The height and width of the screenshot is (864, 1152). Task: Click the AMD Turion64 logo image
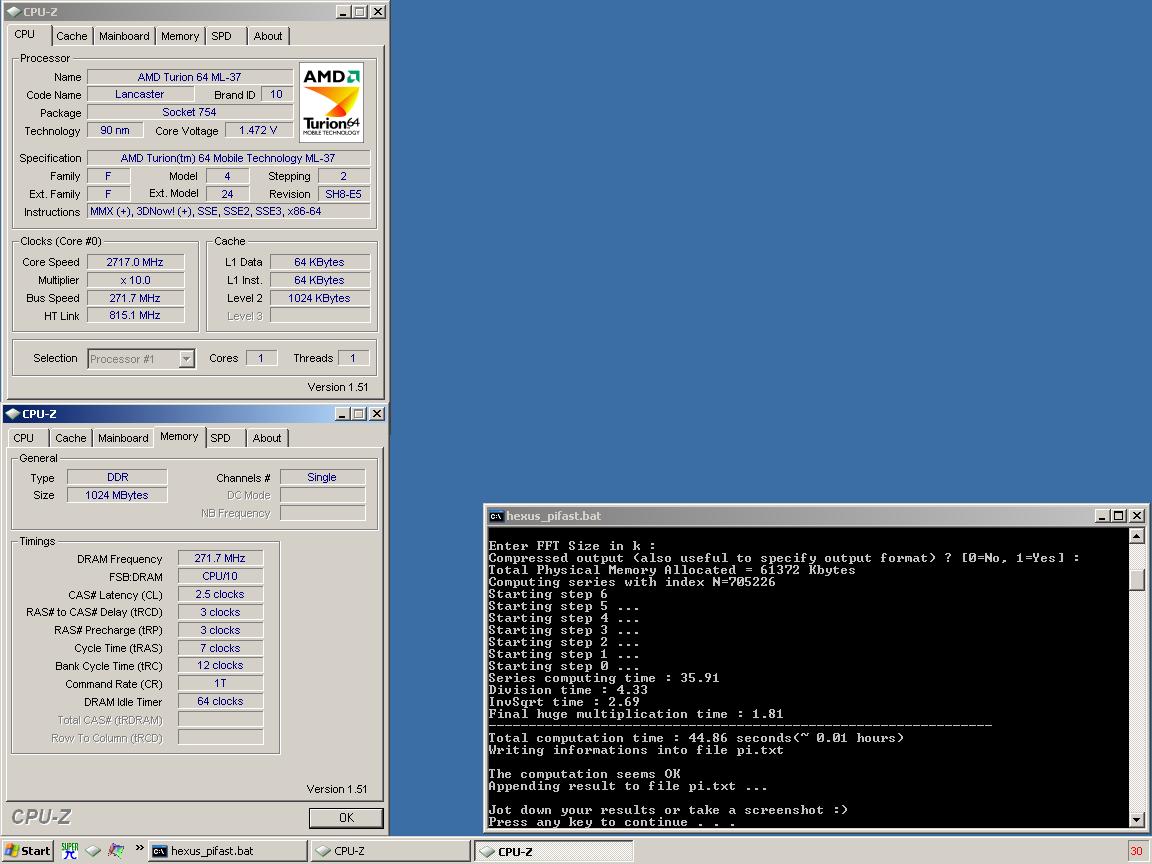point(331,103)
